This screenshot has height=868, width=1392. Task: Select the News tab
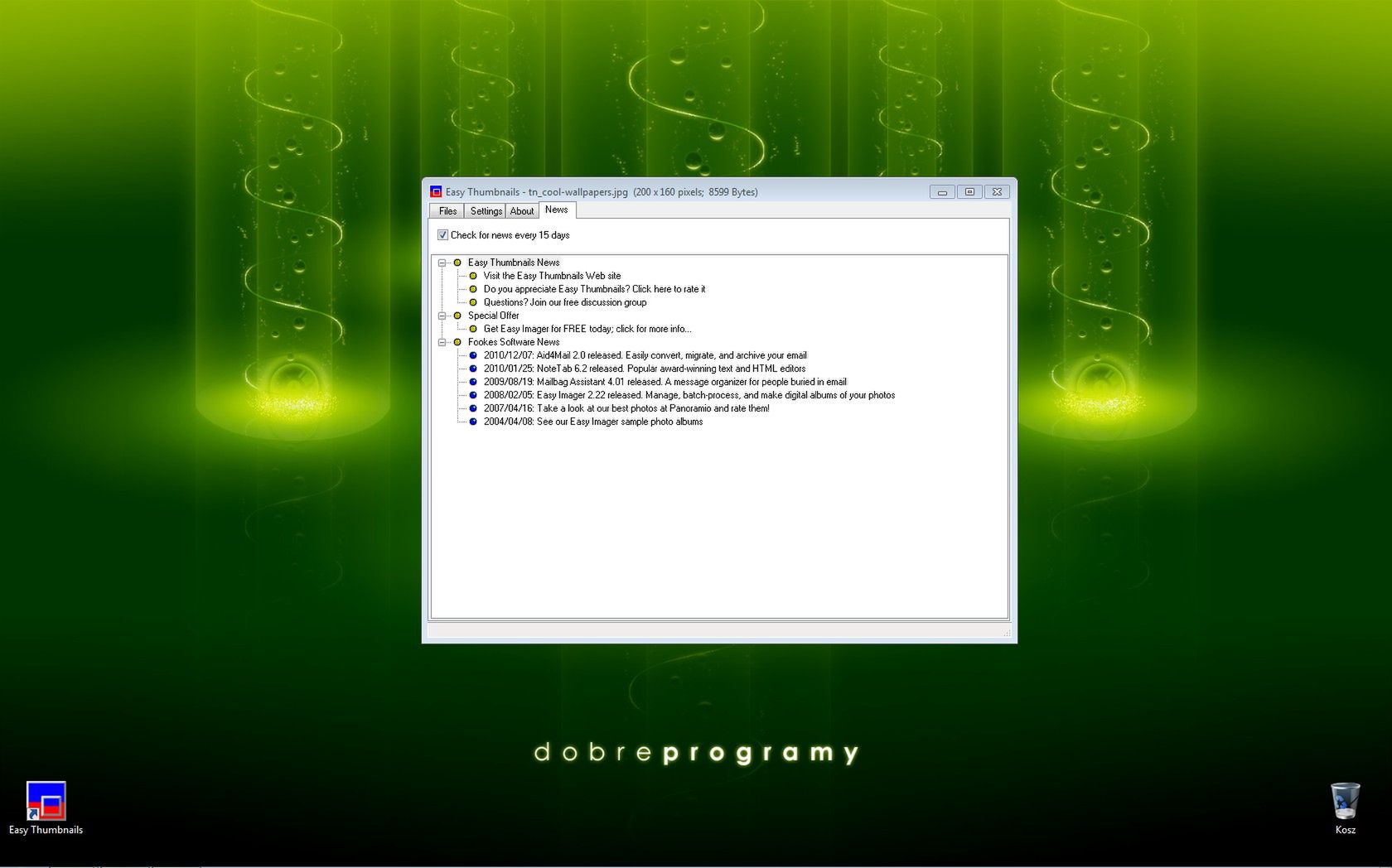[x=557, y=210]
